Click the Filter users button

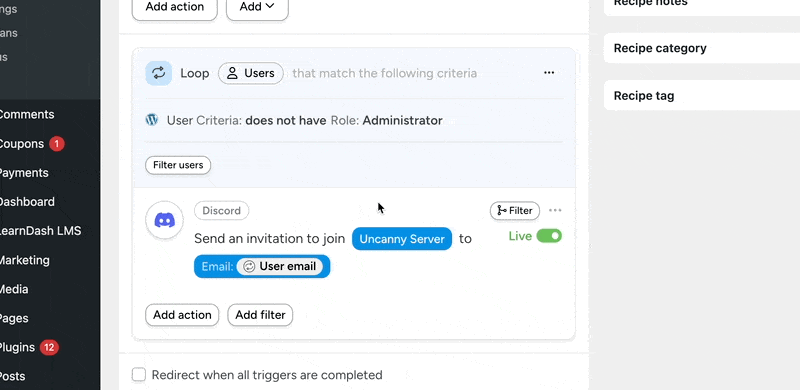click(x=178, y=165)
